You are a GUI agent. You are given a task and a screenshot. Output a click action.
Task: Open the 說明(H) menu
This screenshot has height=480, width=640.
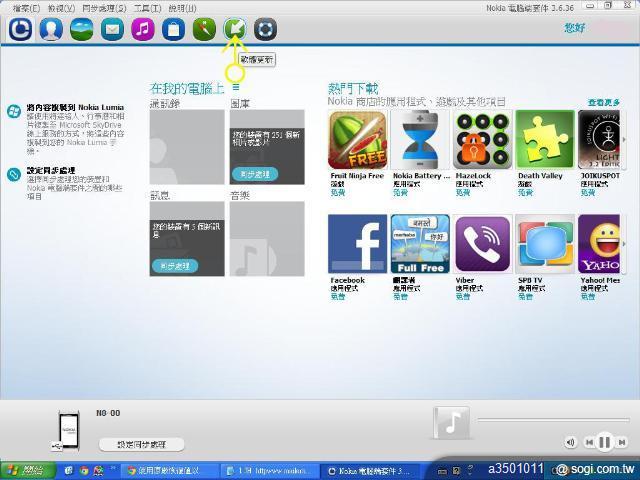tap(182, 8)
